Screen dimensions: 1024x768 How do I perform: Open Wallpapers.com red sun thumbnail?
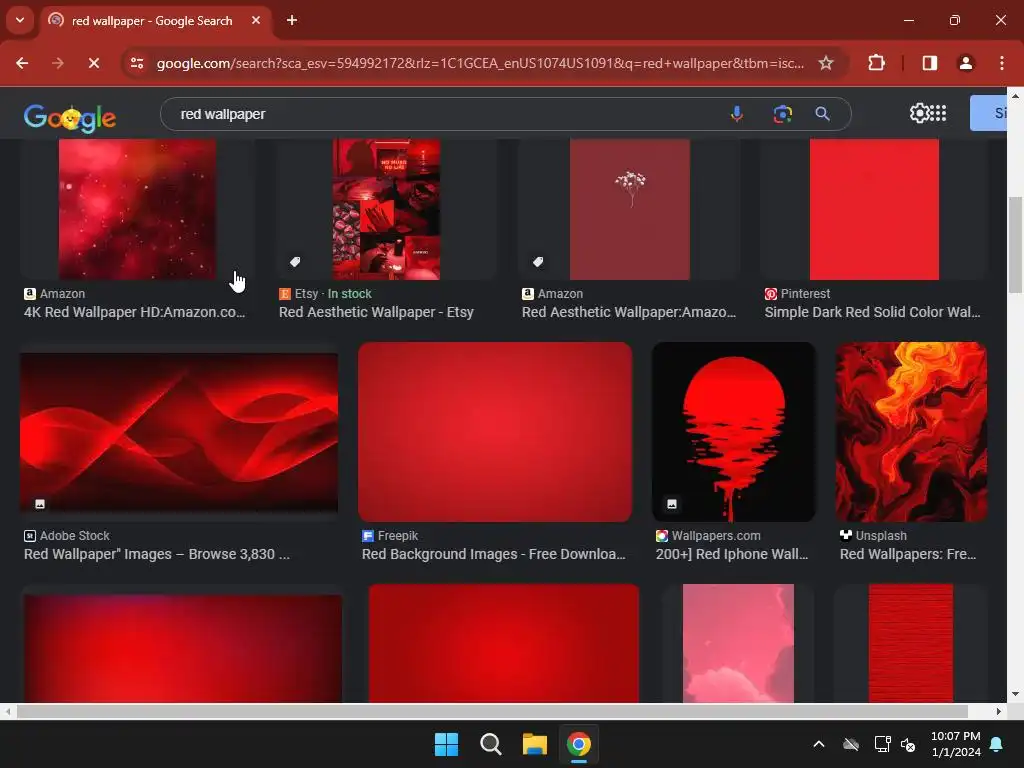point(734,432)
